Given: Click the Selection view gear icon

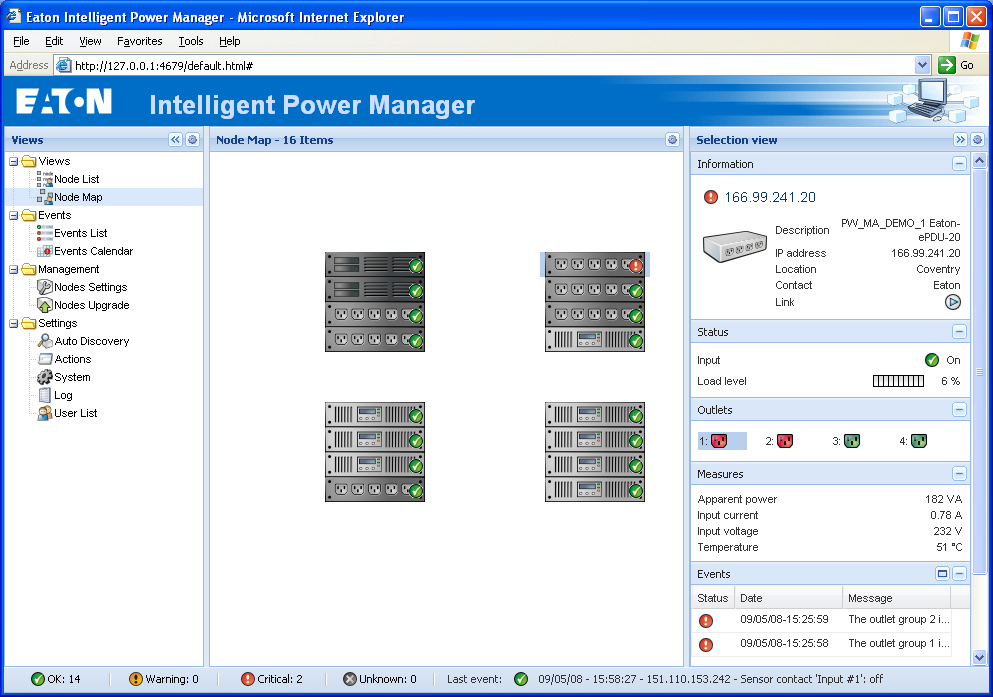Looking at the screenshot, I should point(977,140).
